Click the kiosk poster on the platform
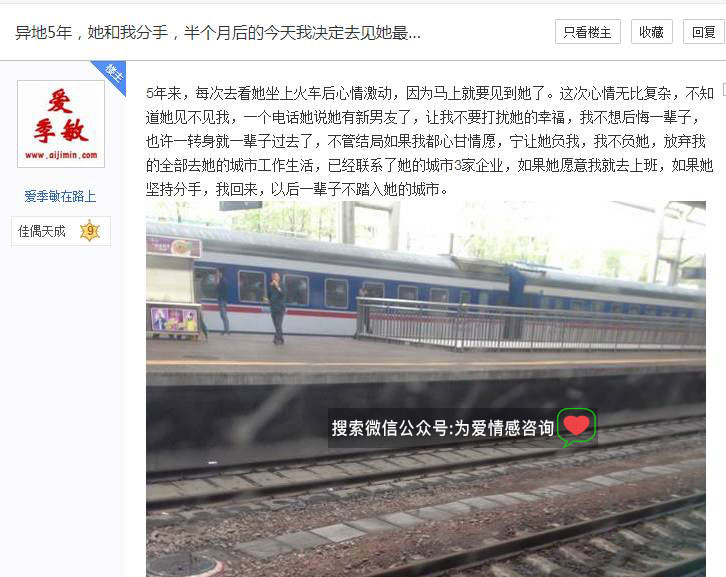The width and height of the screenshot is (726, 577). (175, 319)
